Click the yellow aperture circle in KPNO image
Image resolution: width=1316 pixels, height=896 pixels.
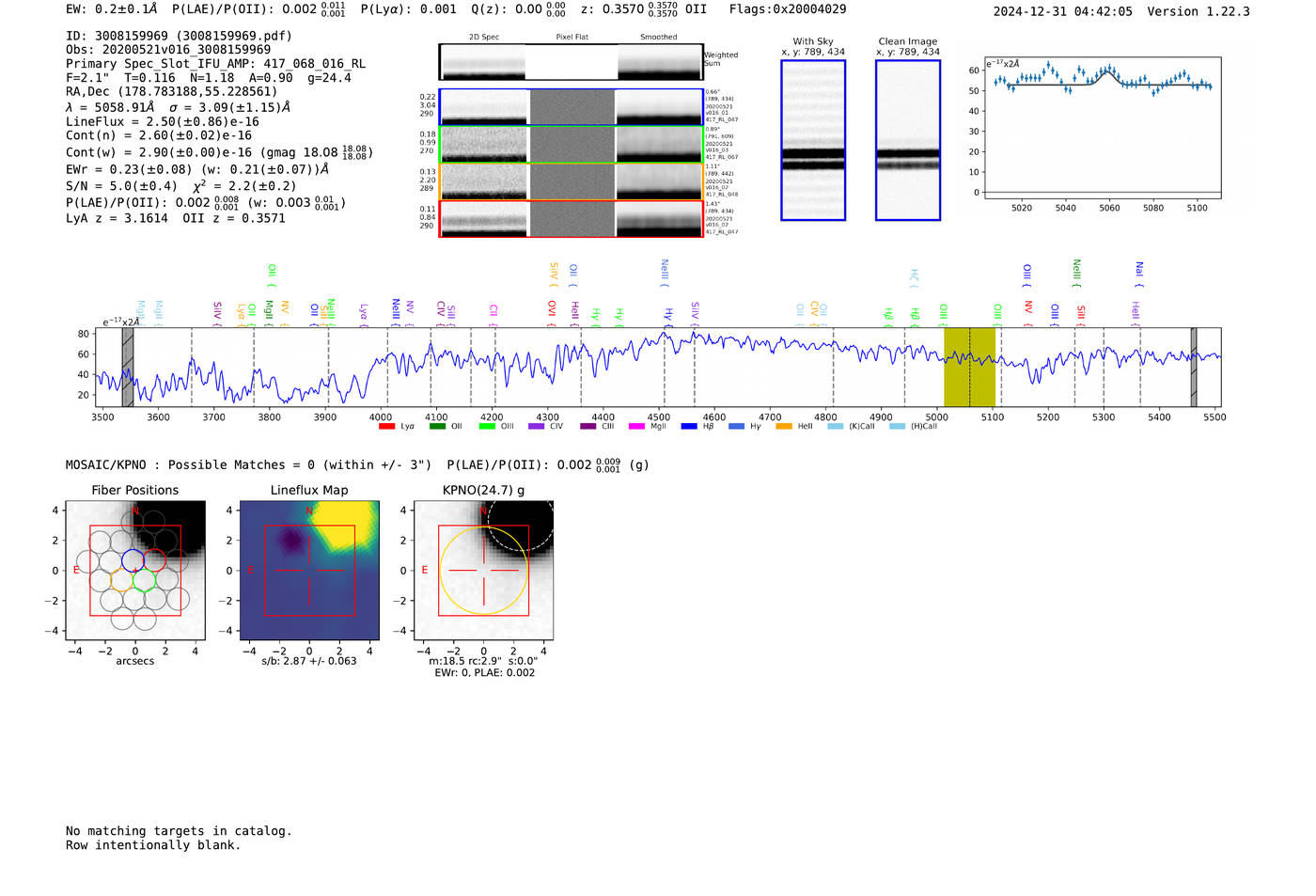(484, 571)
